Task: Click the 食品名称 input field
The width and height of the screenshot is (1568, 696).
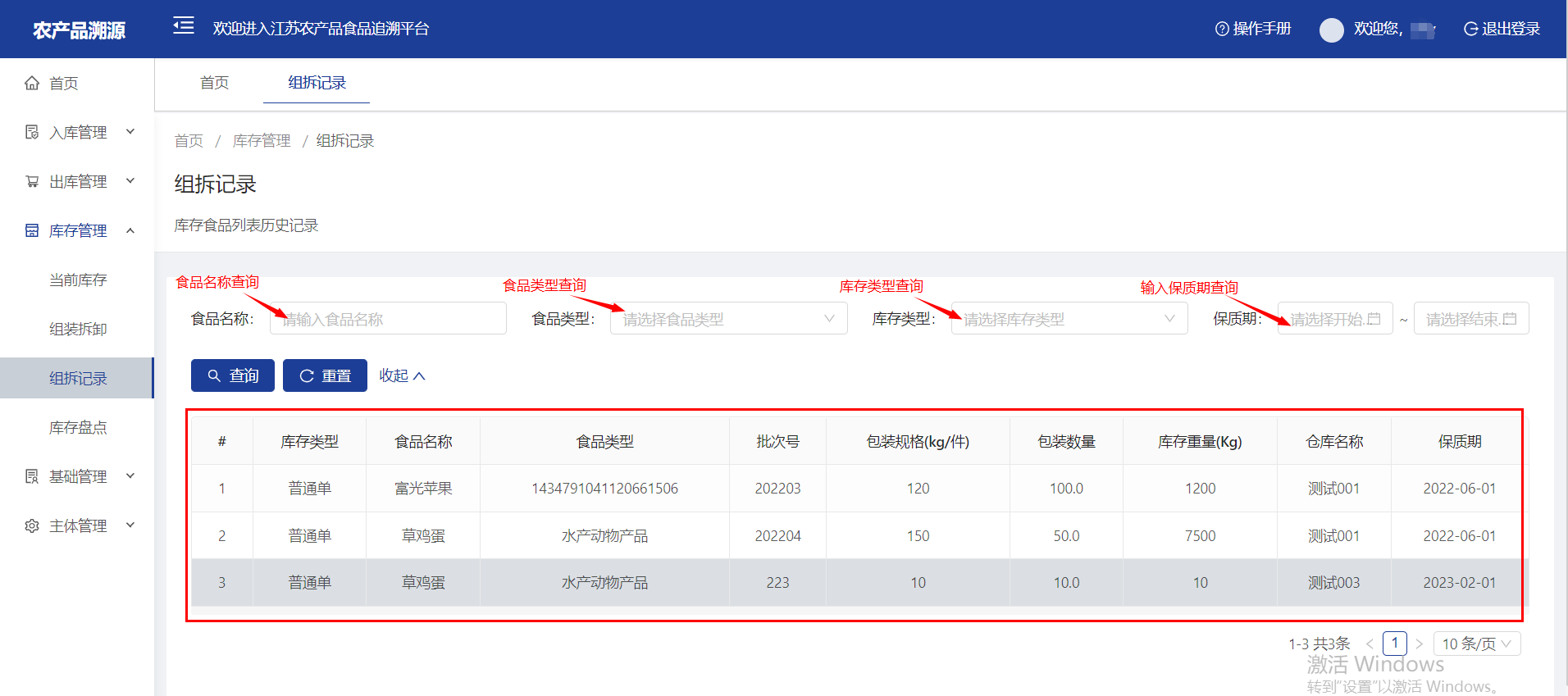Action: 388,319
